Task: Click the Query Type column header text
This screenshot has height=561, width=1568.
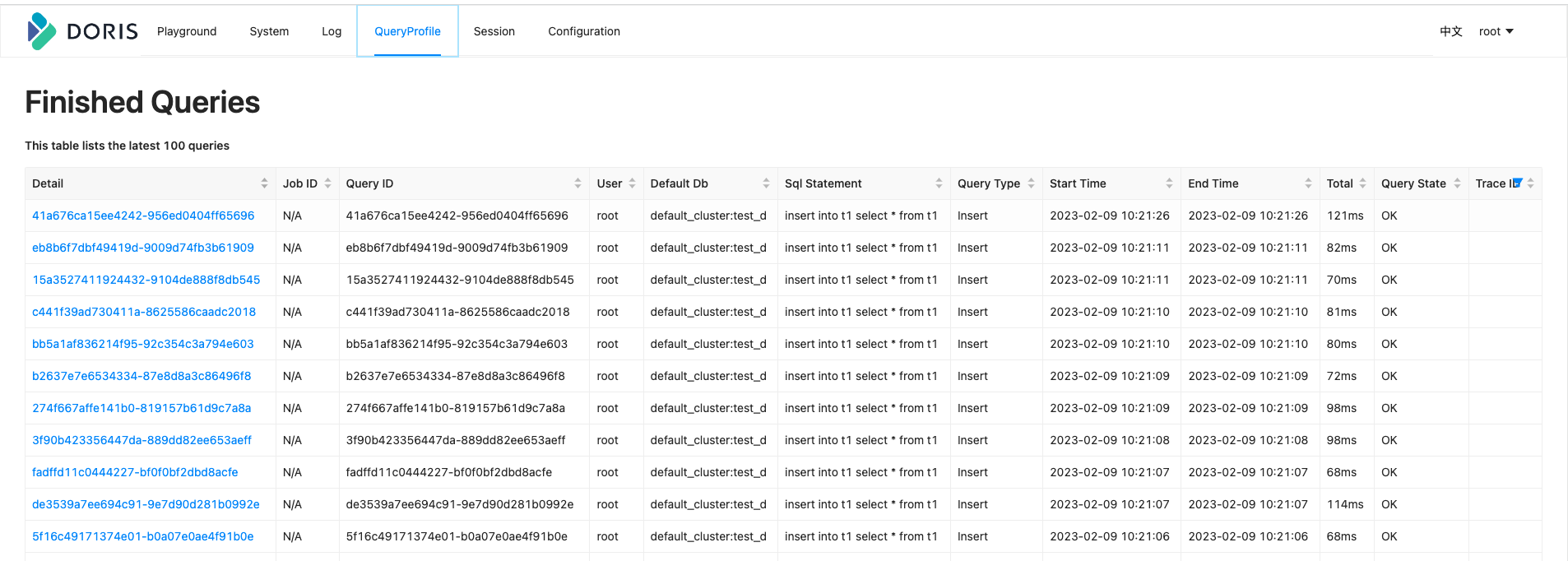Action: (x=989, y=183)
